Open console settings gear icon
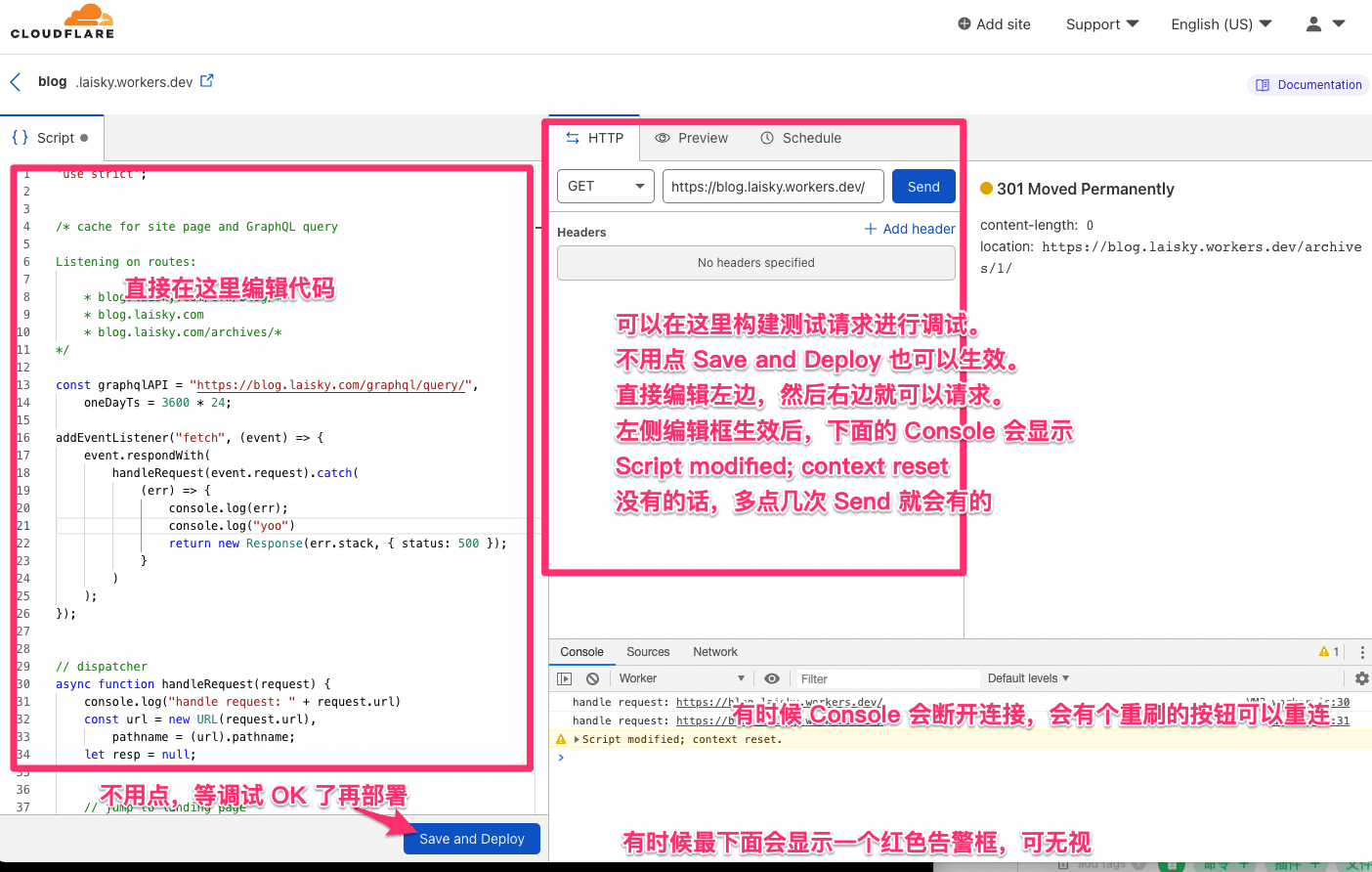The image size is (1372, 872). (x=1361, y=678)
